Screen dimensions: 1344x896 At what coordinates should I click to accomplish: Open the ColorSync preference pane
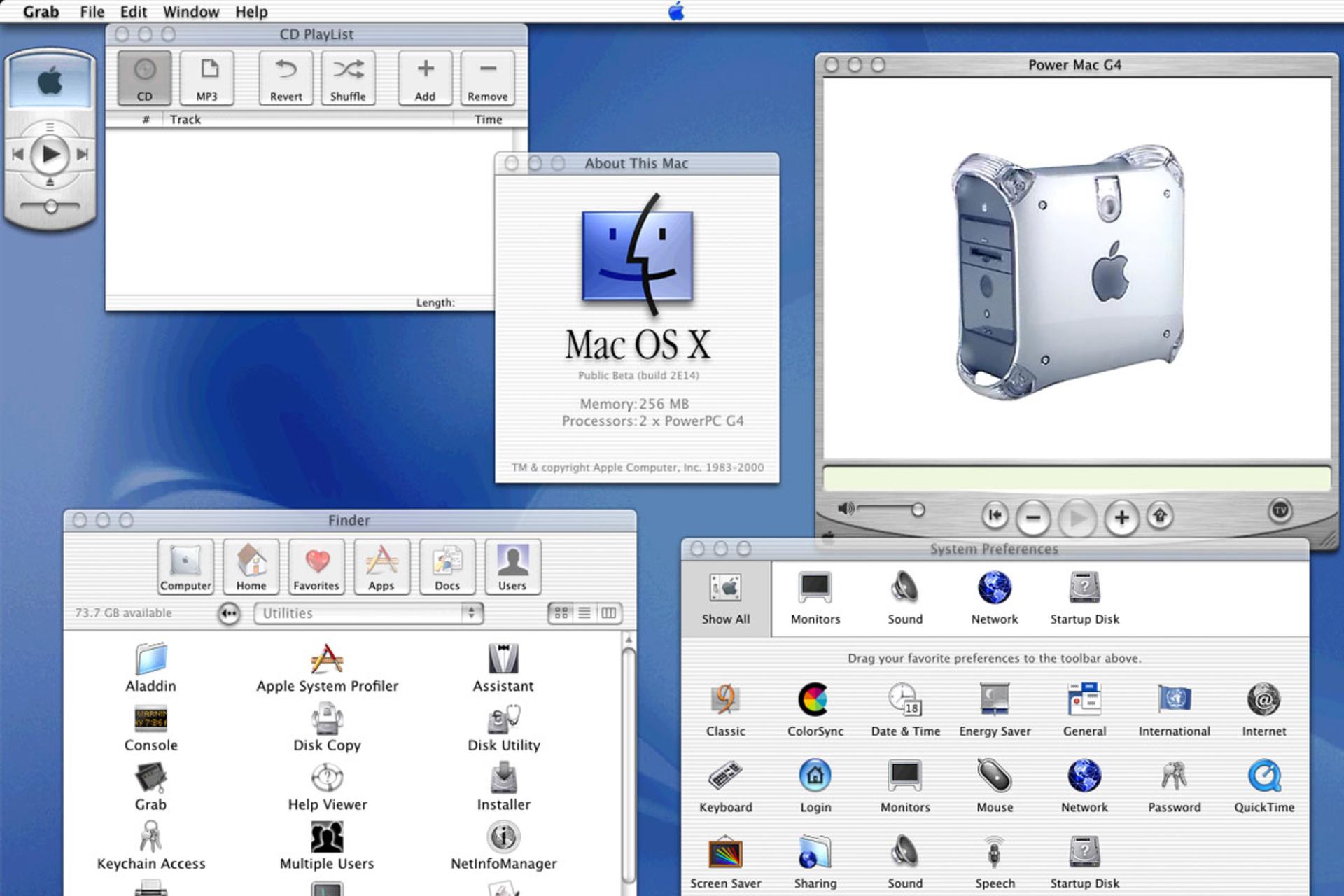tap(815, 710)
